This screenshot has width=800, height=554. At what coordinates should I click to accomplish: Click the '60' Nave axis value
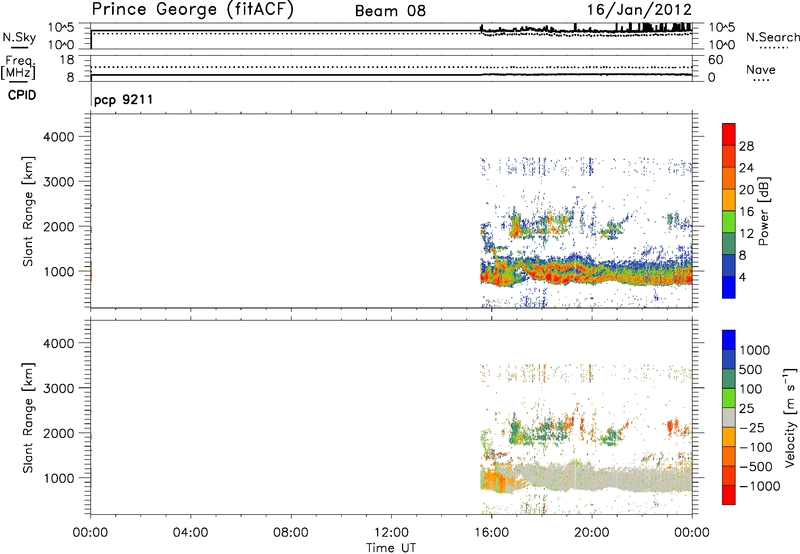715,60
